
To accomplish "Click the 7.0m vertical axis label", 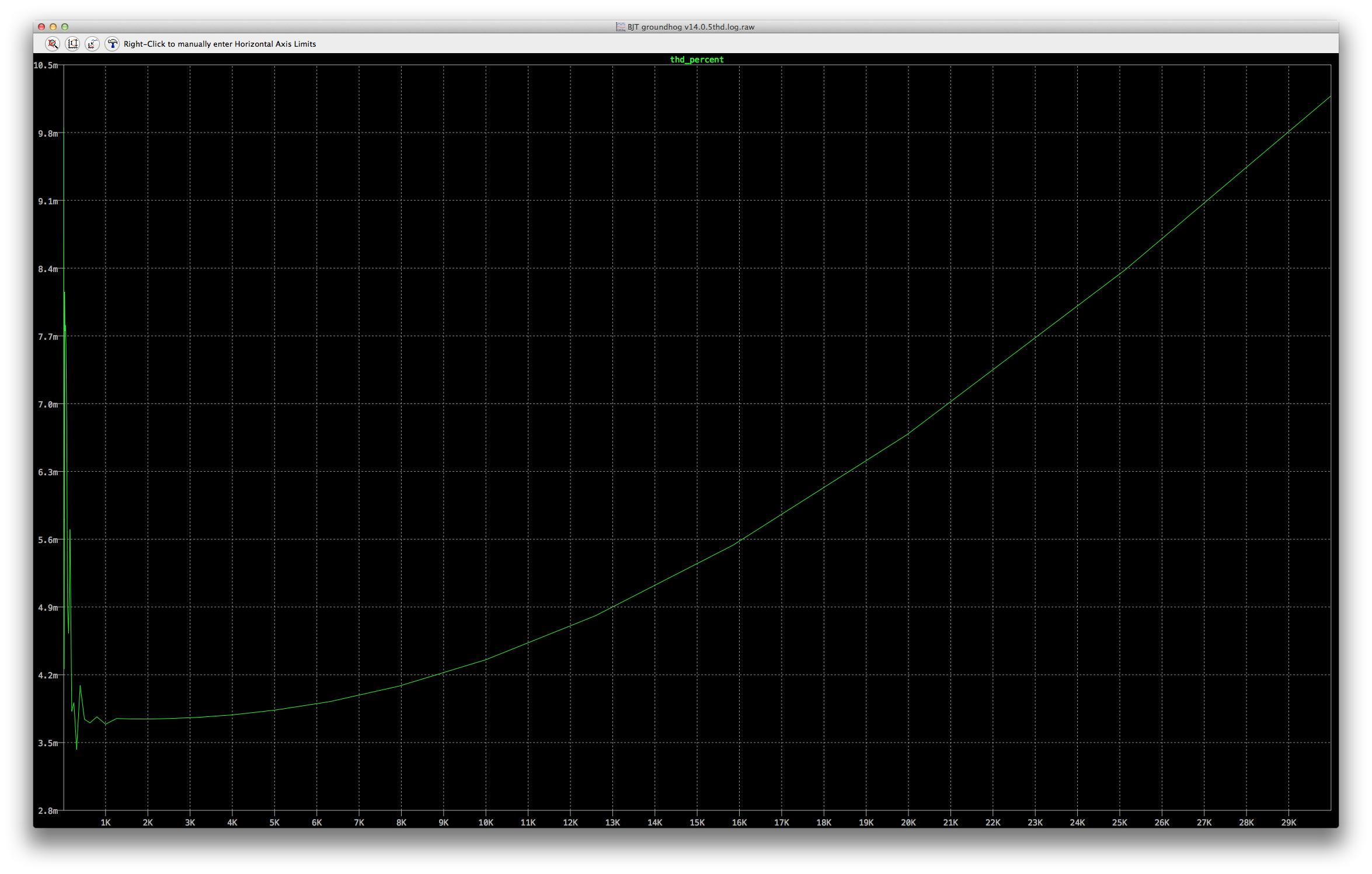I will pyautogui.click(x=48, y=405).
